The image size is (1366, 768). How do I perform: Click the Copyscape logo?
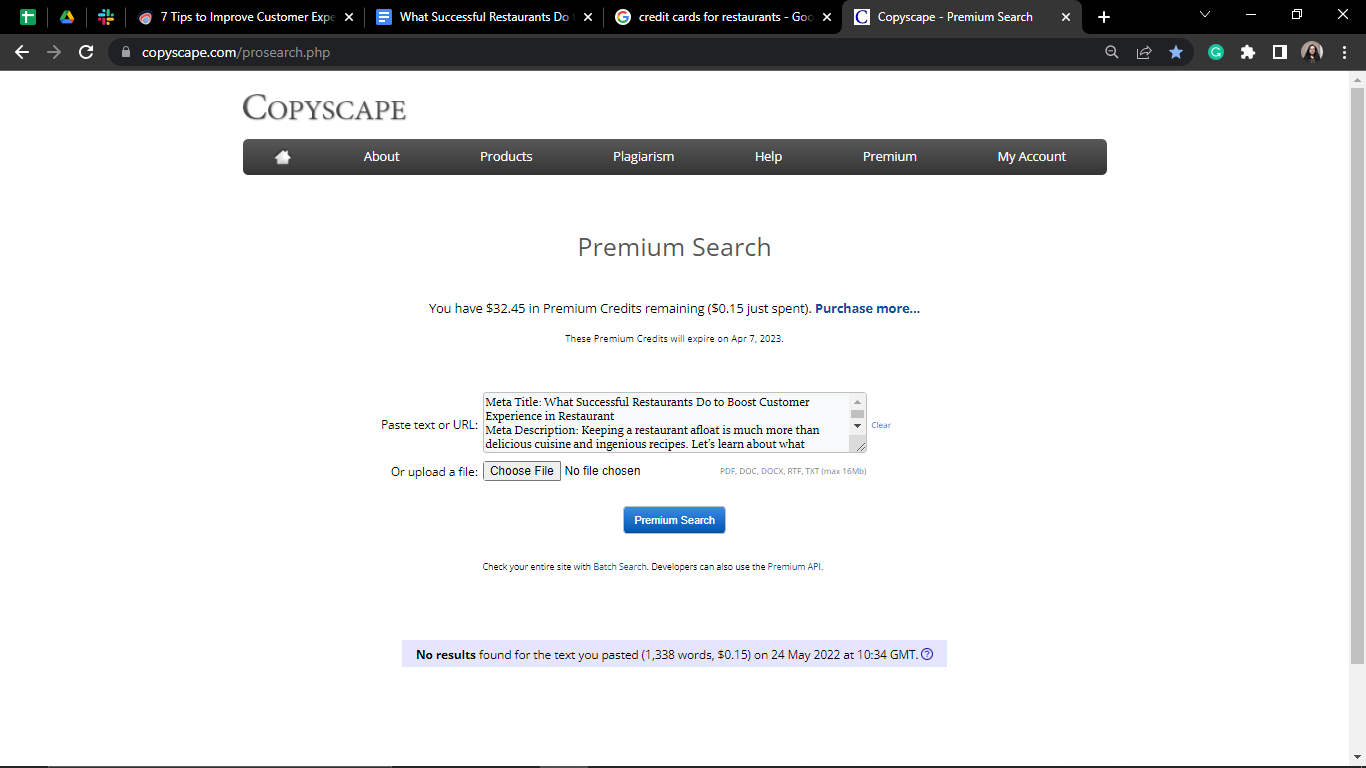point(324,107)
